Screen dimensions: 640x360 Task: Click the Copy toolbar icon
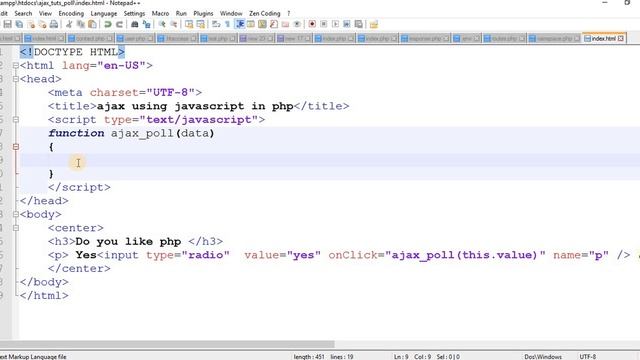coord(80,24)
